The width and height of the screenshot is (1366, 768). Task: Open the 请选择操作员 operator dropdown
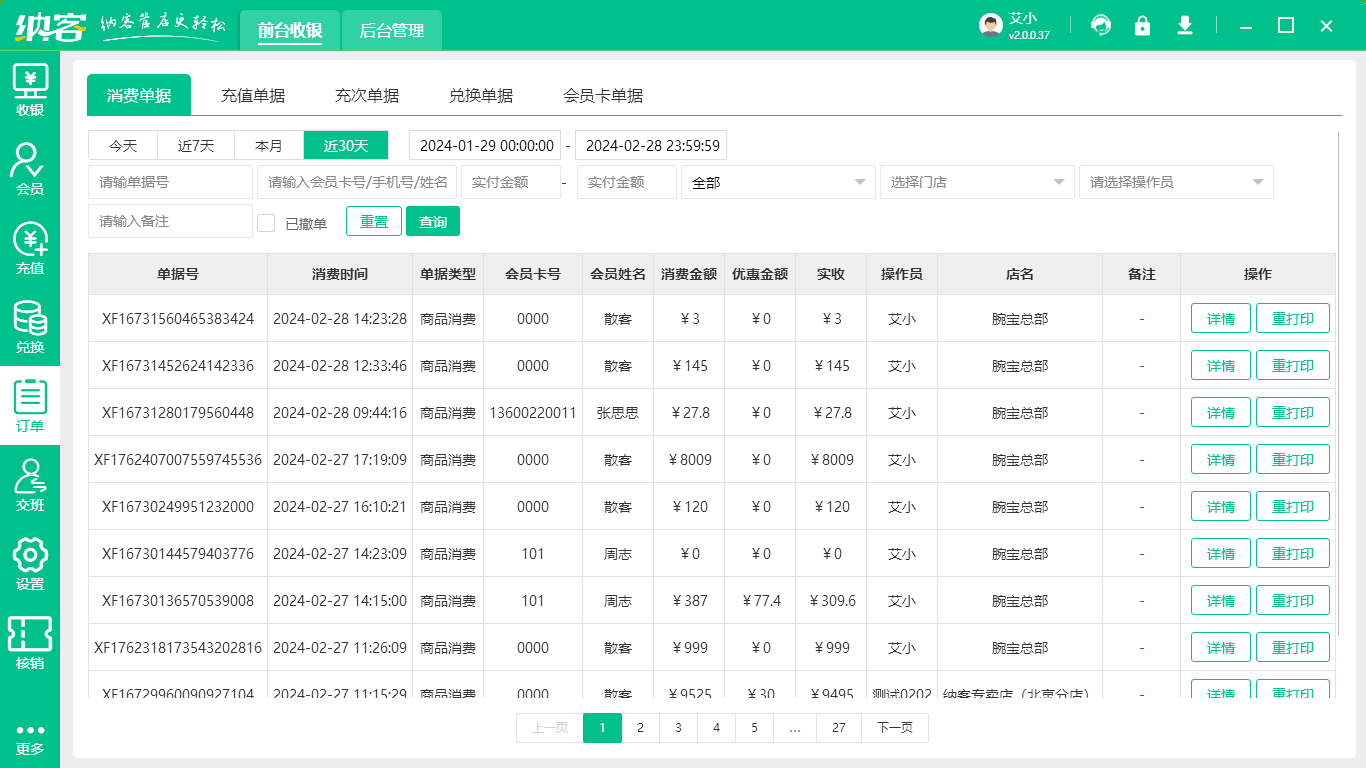pyautogui.click(x=1176, y=182)
